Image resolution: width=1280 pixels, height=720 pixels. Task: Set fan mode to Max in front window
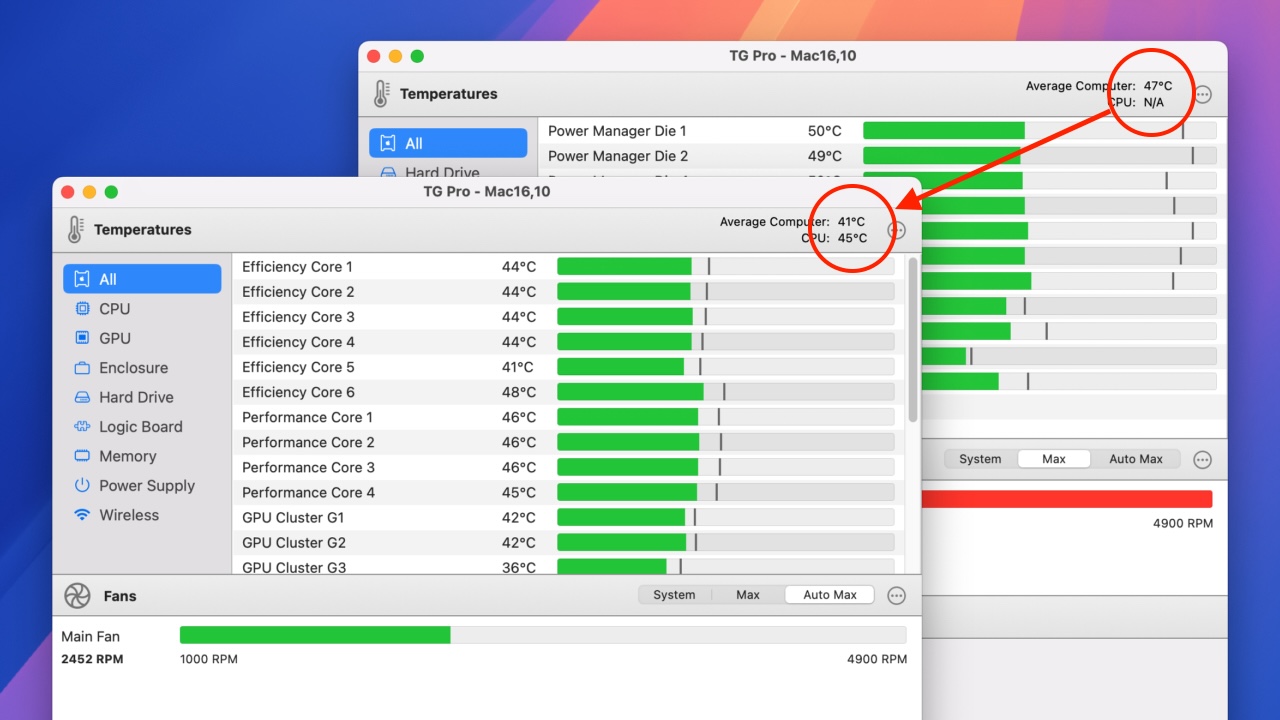click(x=748, y=595)
